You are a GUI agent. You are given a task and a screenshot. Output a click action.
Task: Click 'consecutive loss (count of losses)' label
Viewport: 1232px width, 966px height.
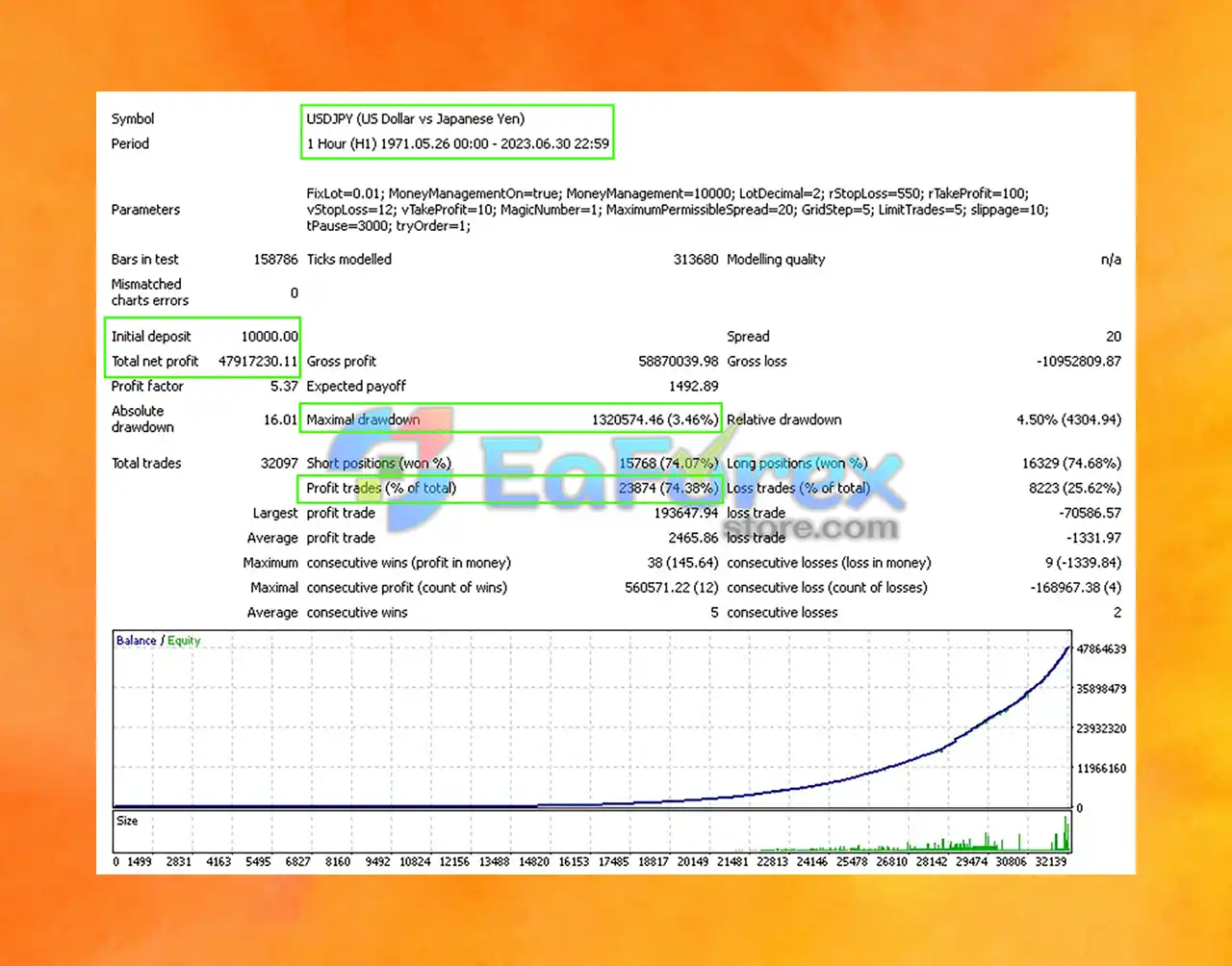pos(828,589)
